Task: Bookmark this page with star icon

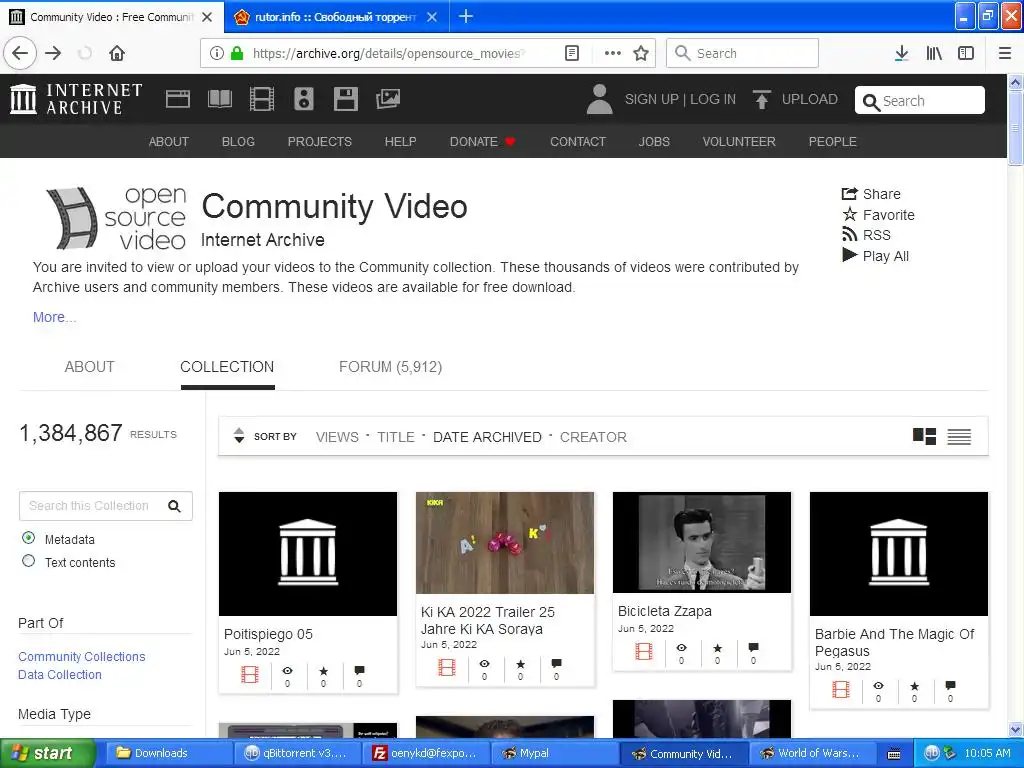Action: click(641, 53)
